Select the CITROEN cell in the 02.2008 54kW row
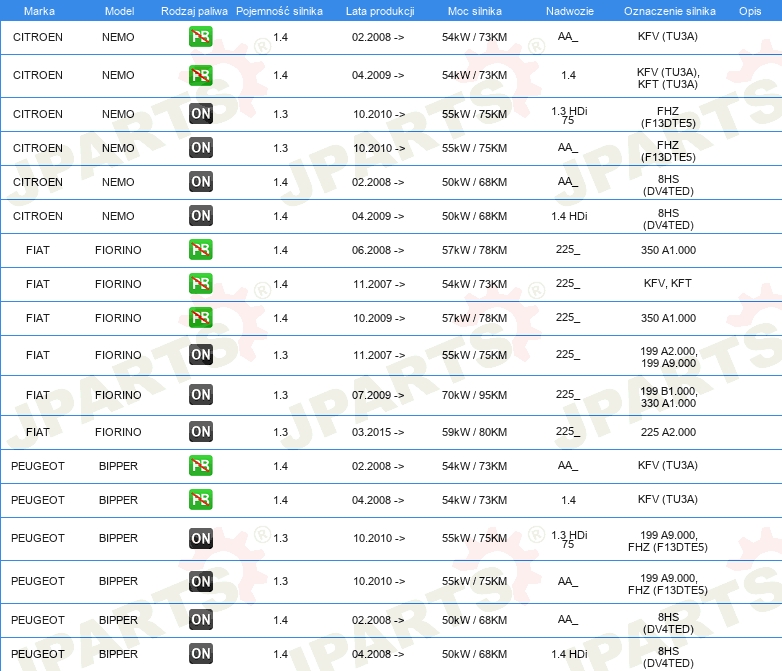 (38, 37)
